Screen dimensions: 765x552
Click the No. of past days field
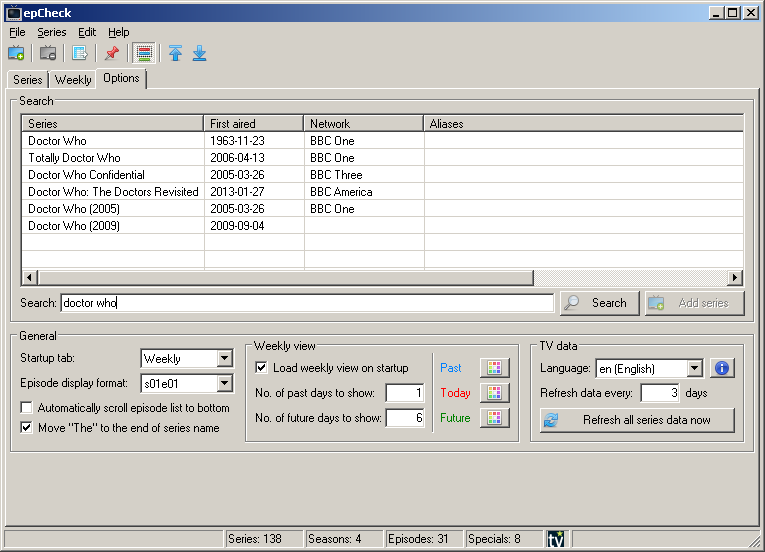pyautogui.click(x=405, y=393)
